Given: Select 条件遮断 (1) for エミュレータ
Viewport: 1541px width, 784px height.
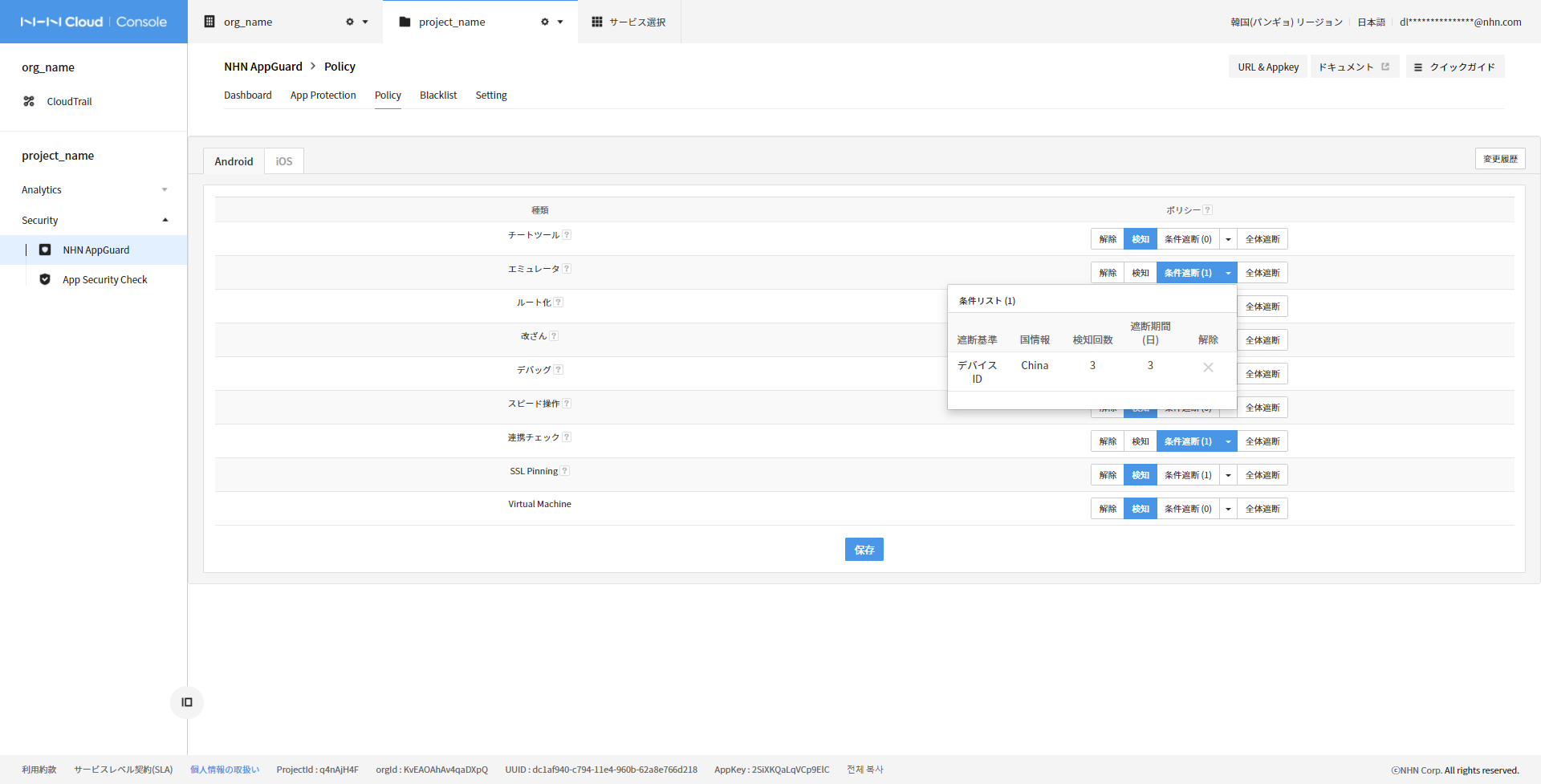Looking at the screenshot, I should [x=1188, y=273].
